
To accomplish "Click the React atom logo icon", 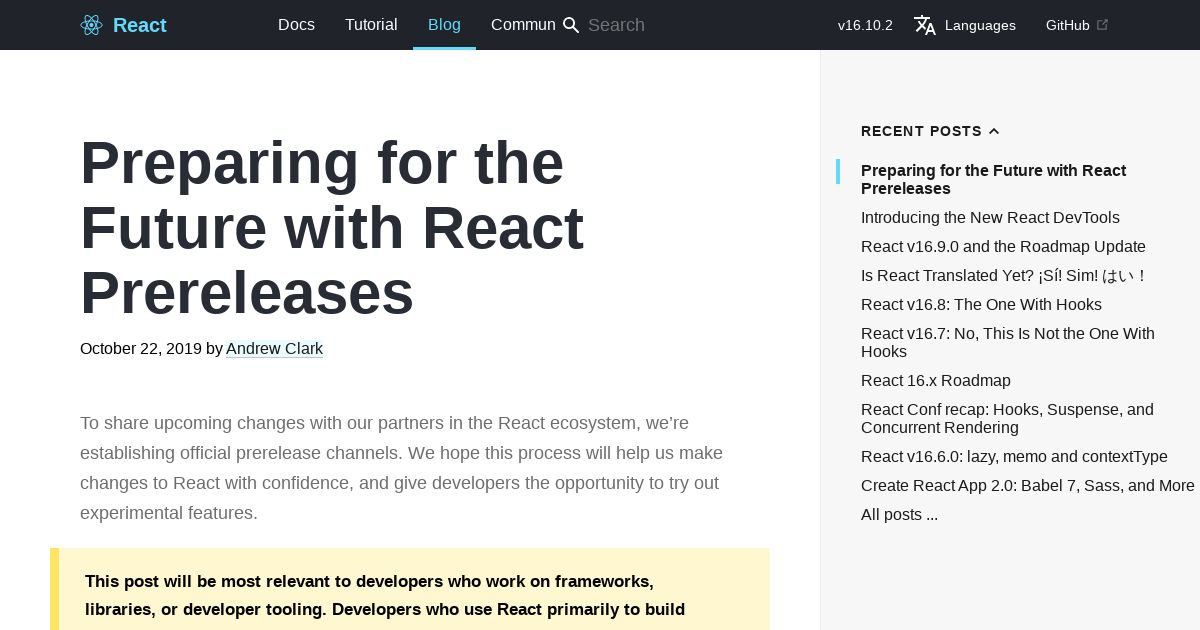I will click(x=91, y=25).
